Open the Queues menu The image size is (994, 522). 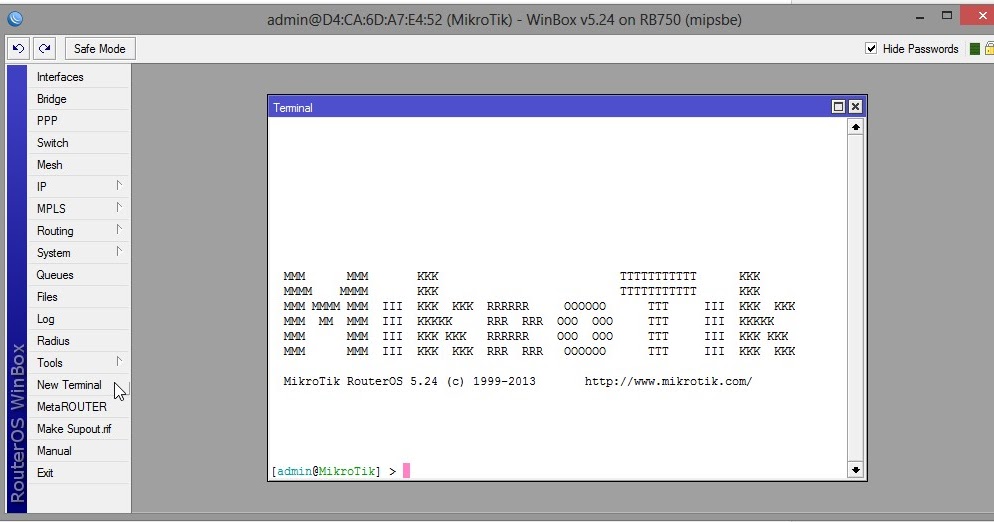[x=79, y=275]
